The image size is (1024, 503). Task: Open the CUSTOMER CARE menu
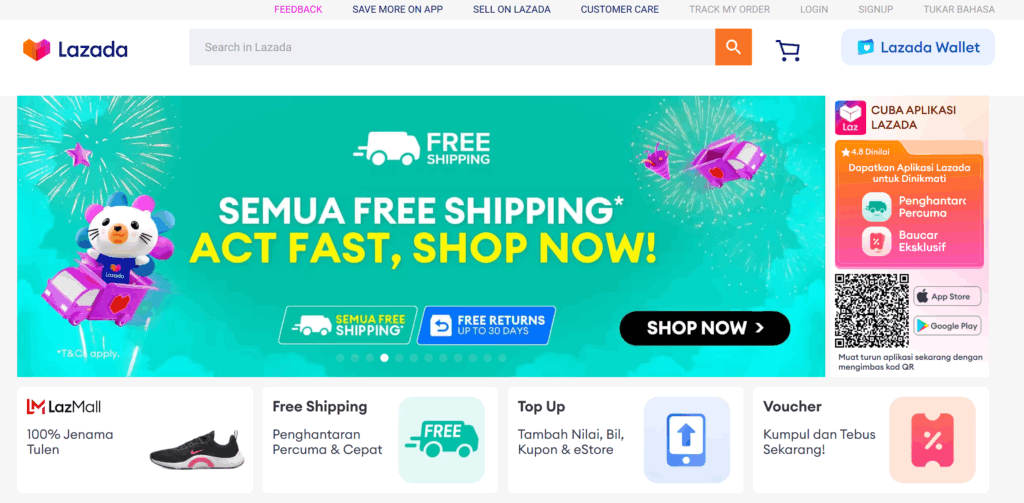[620, 10]
